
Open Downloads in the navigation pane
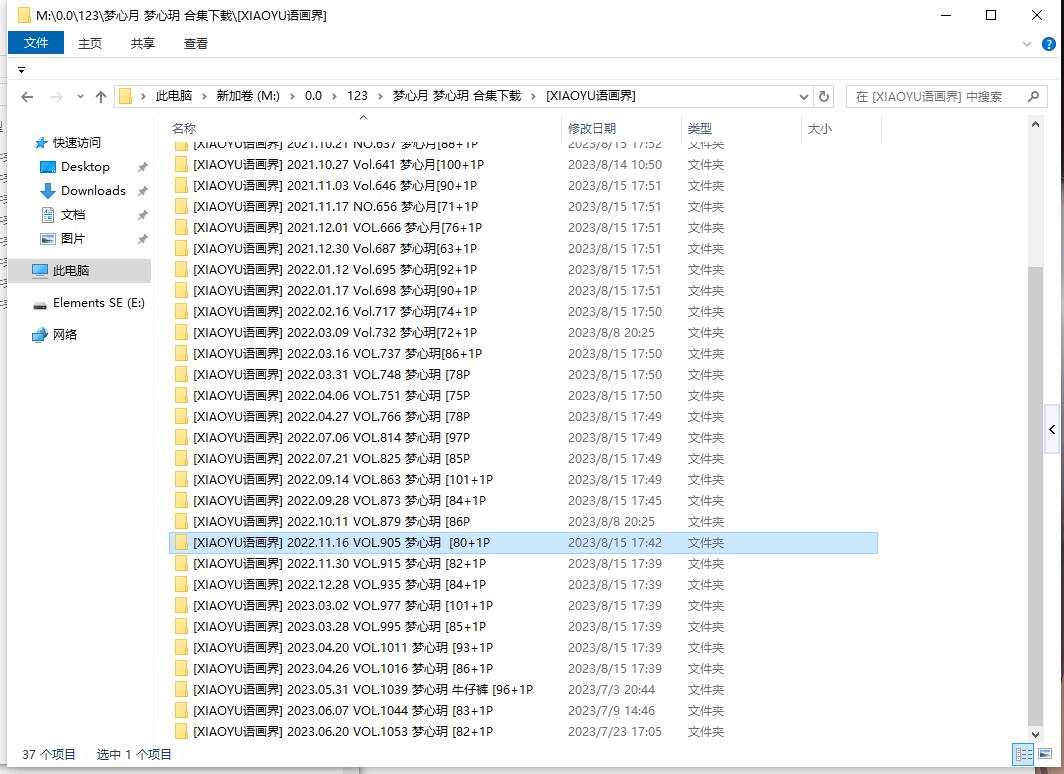point(93,191)
